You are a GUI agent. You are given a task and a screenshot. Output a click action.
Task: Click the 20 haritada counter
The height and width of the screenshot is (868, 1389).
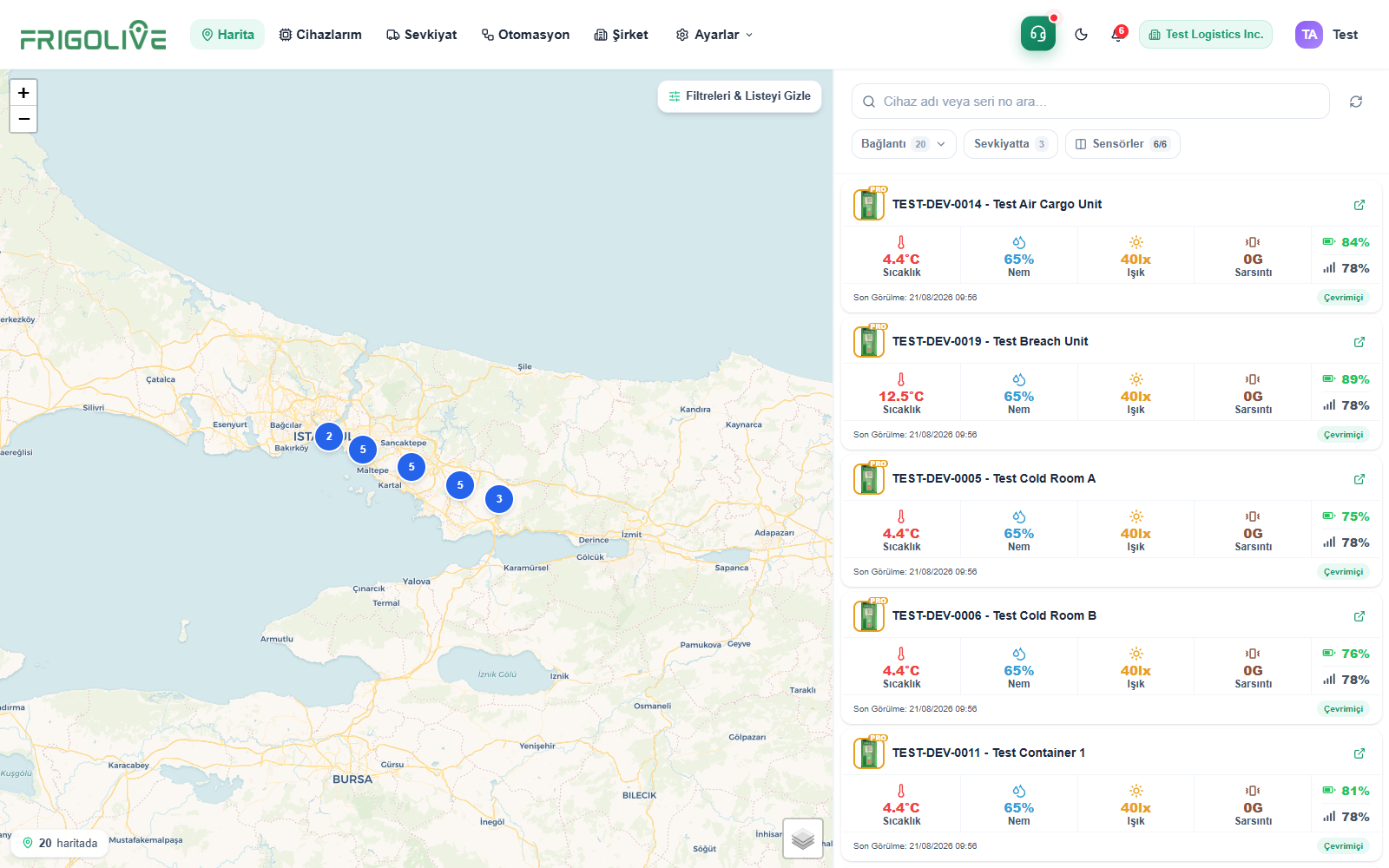(60, 844)
